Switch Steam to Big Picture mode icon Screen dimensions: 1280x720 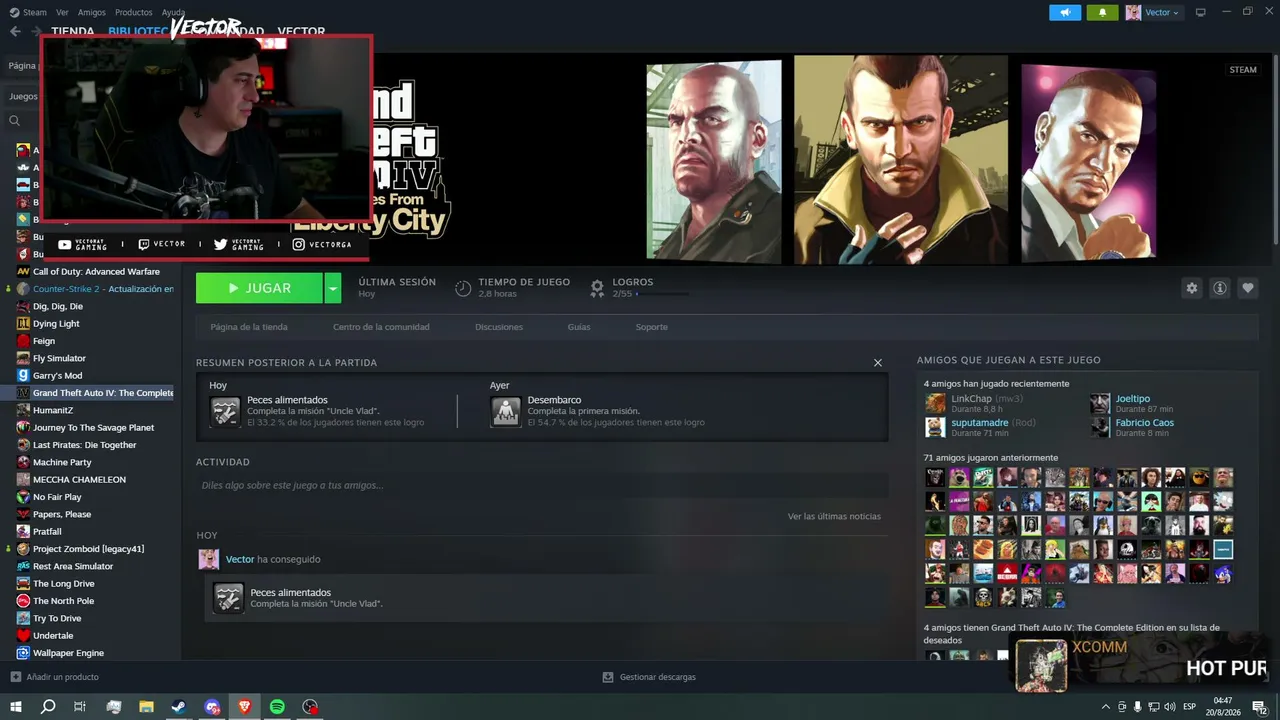click(x=1201, y=12)
